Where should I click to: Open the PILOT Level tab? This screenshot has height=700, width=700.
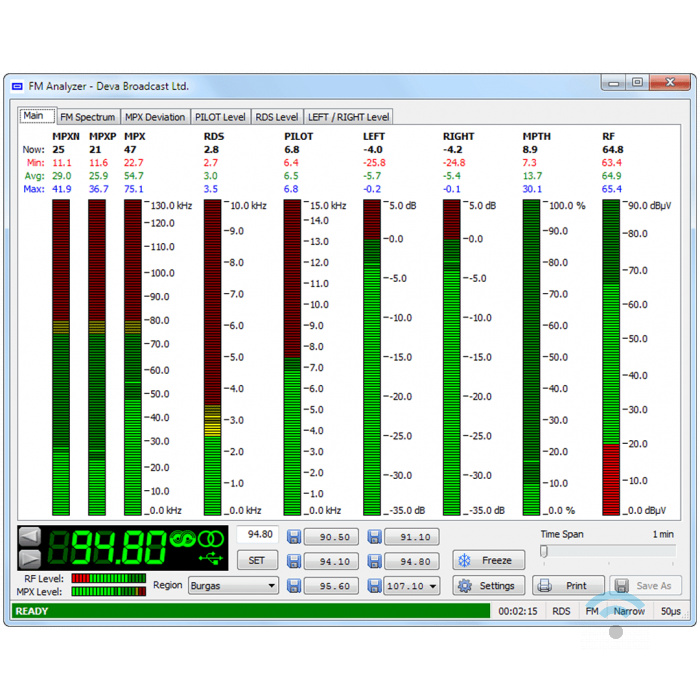220,117
